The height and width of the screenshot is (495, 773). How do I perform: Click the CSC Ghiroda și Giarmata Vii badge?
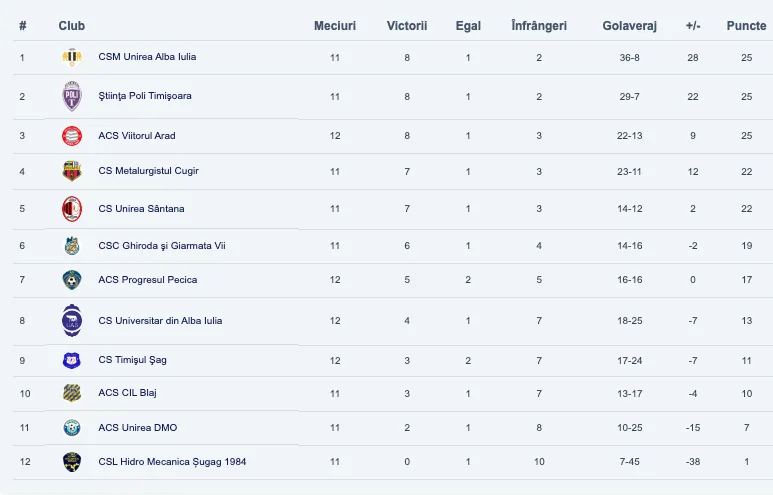coord(71,246)
